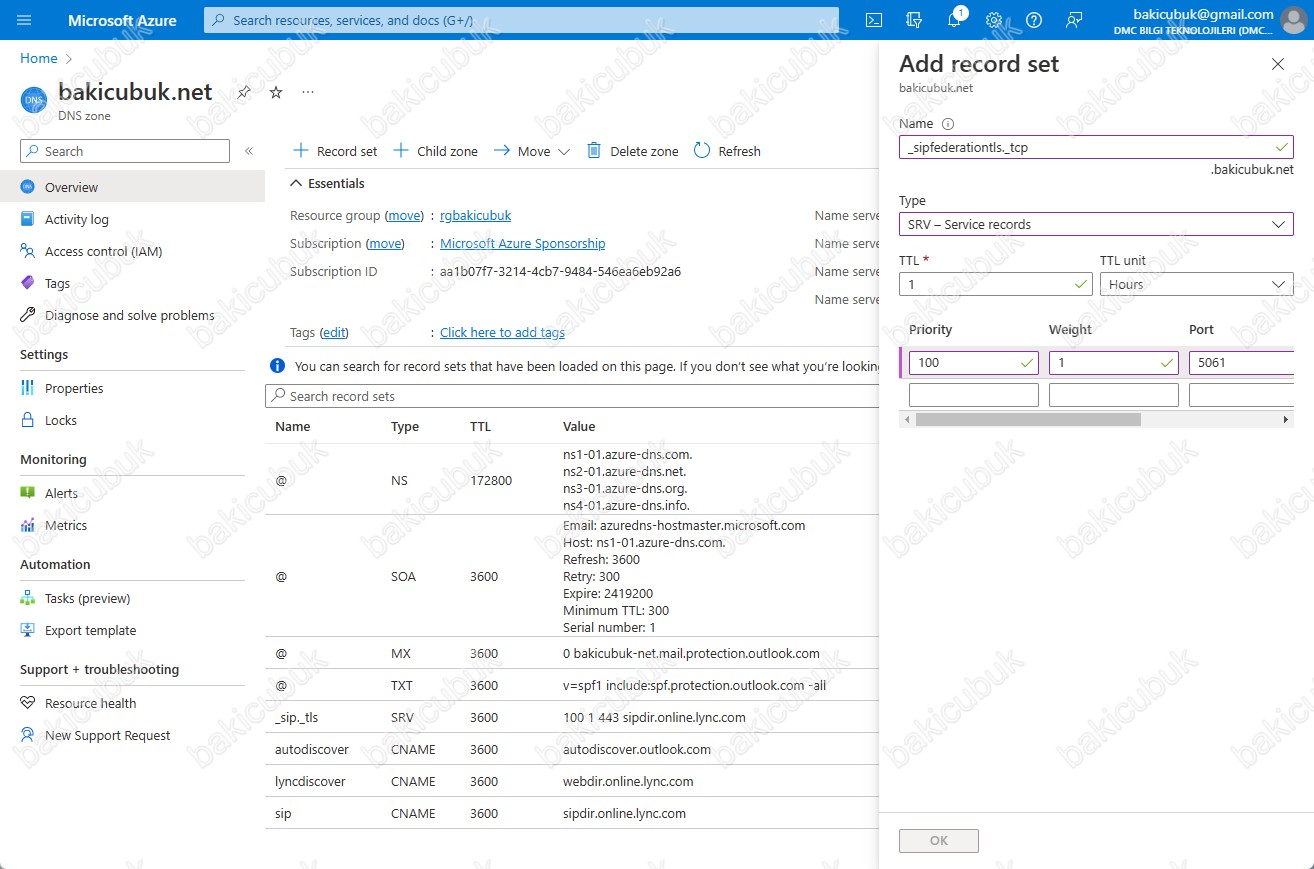
Task: Open the Feedback icon in header
Action: (x=1074, y=20)
